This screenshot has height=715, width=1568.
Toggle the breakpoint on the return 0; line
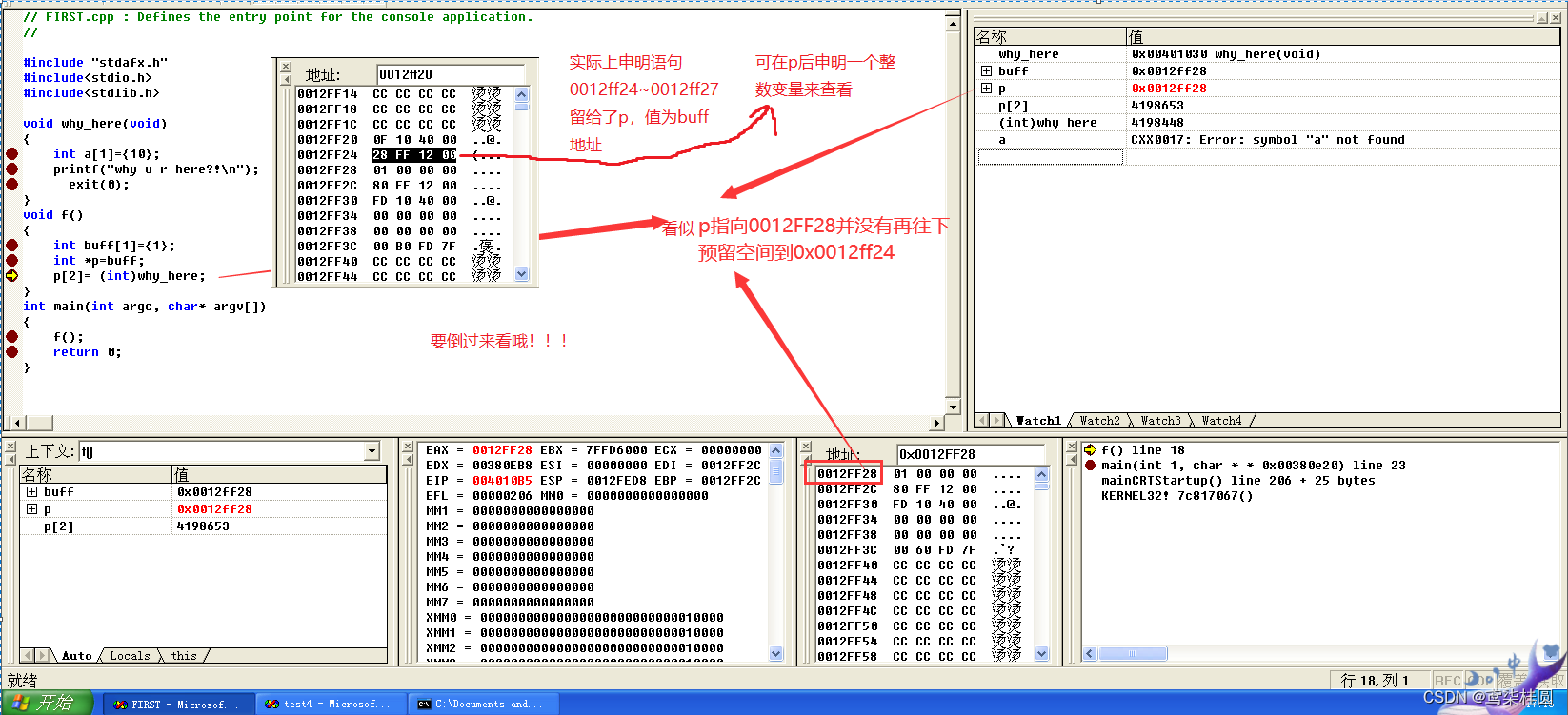coord(11,352)
